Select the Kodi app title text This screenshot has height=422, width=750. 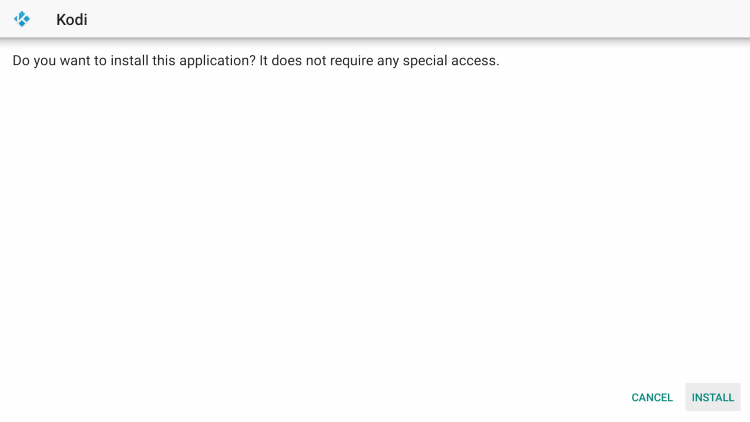tap(72, 20)
